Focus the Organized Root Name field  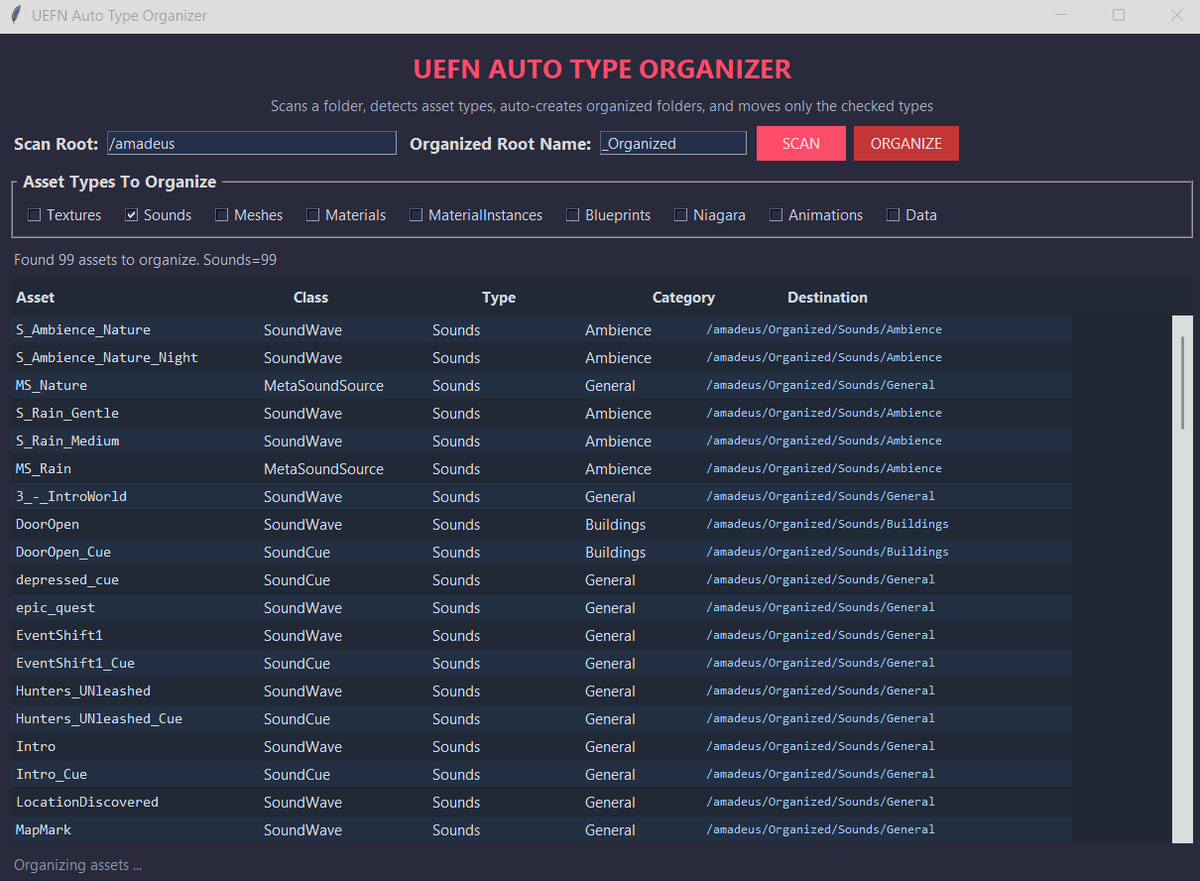click(x=673, y=143)
